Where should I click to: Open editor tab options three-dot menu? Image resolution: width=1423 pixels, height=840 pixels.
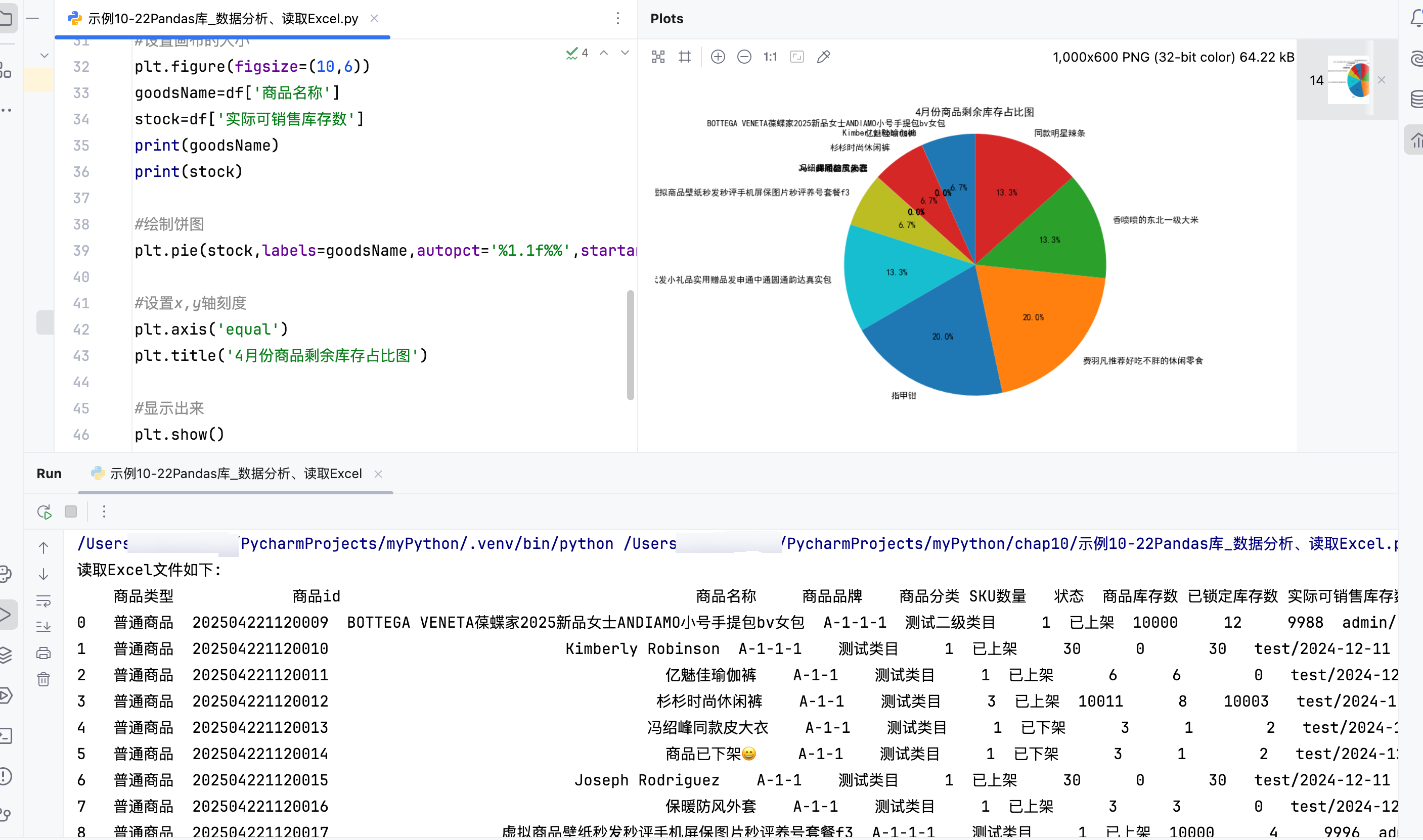tap(617, 19)
